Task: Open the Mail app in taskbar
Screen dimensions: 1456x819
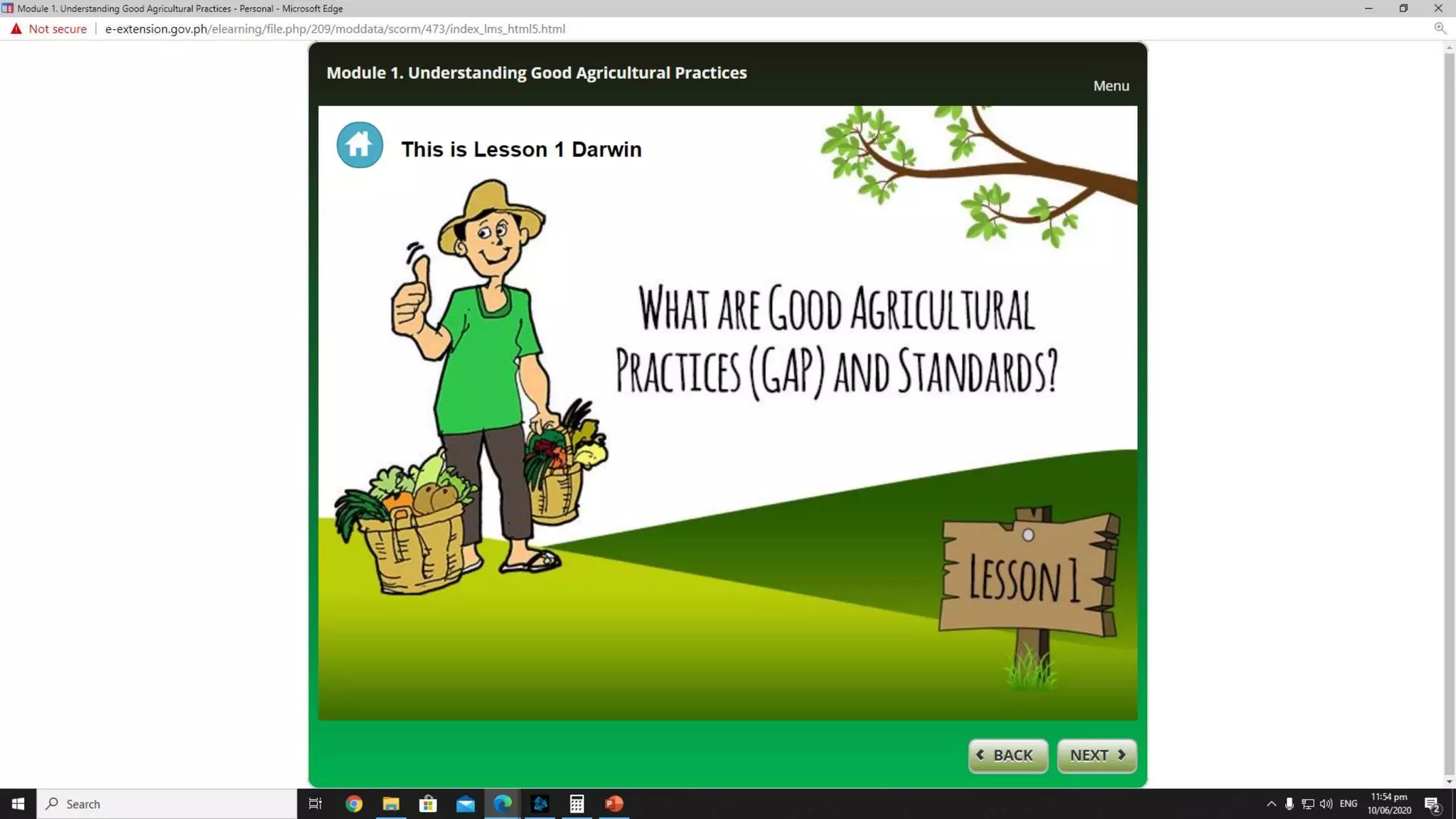Action: coord(466,804)
